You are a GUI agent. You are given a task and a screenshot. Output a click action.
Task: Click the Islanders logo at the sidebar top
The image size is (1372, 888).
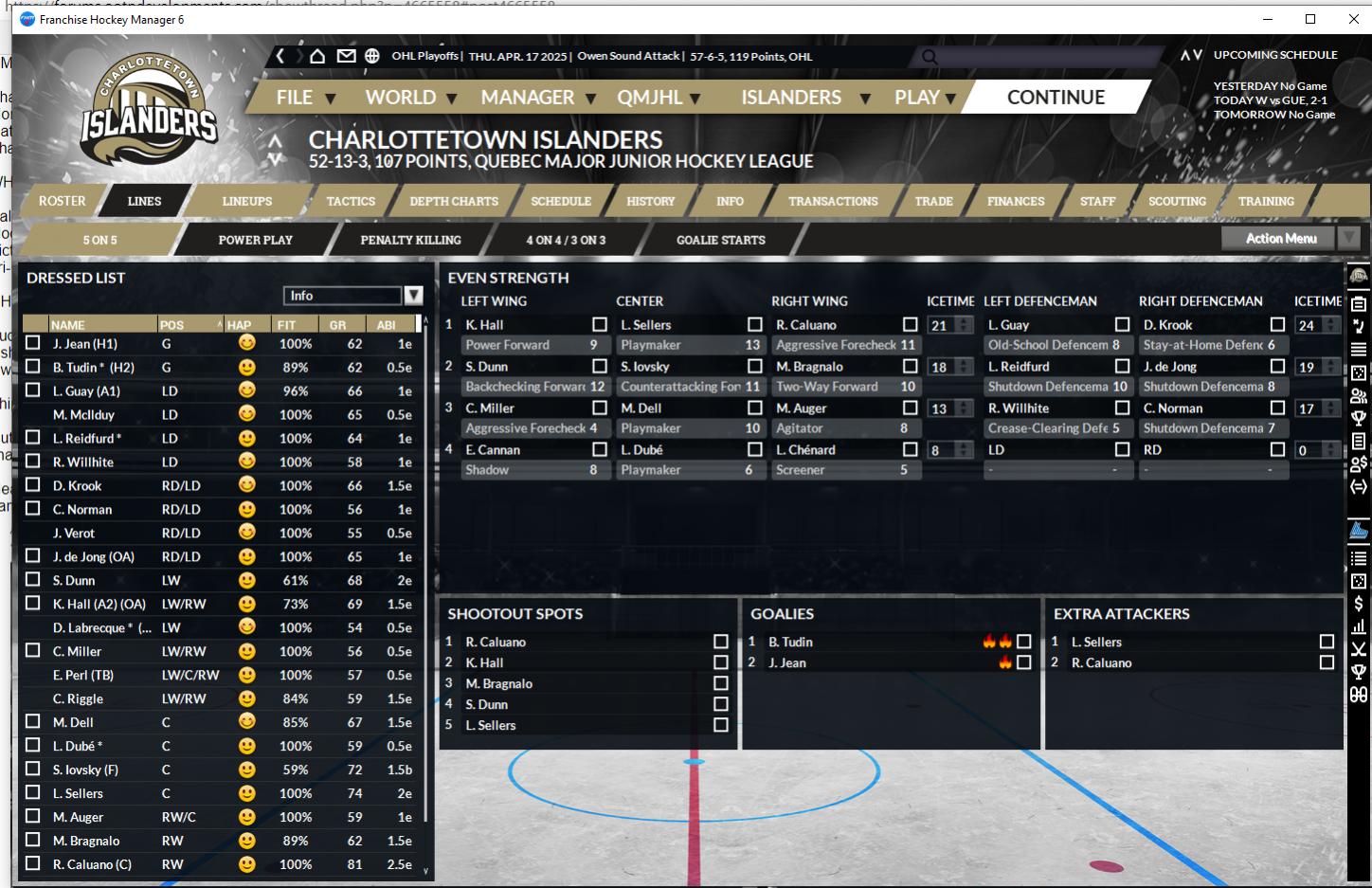pos(1359,276)
